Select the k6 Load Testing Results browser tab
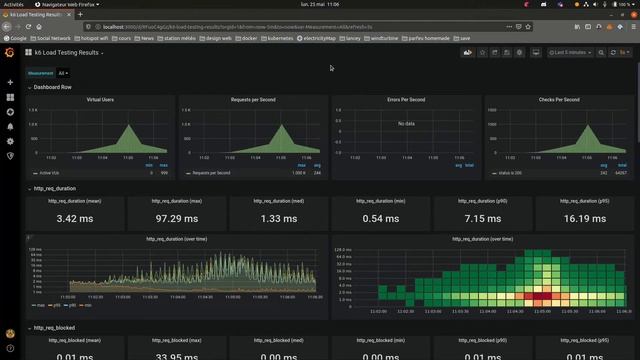 (37, 14)
